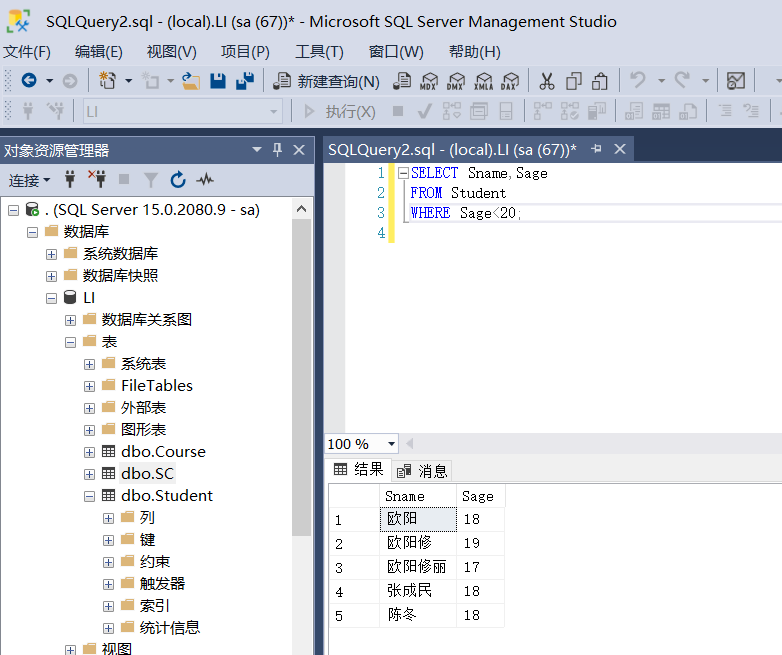Collapse the dbo.Student table
The width and height of the screenshot is (782, 655).
89,496
